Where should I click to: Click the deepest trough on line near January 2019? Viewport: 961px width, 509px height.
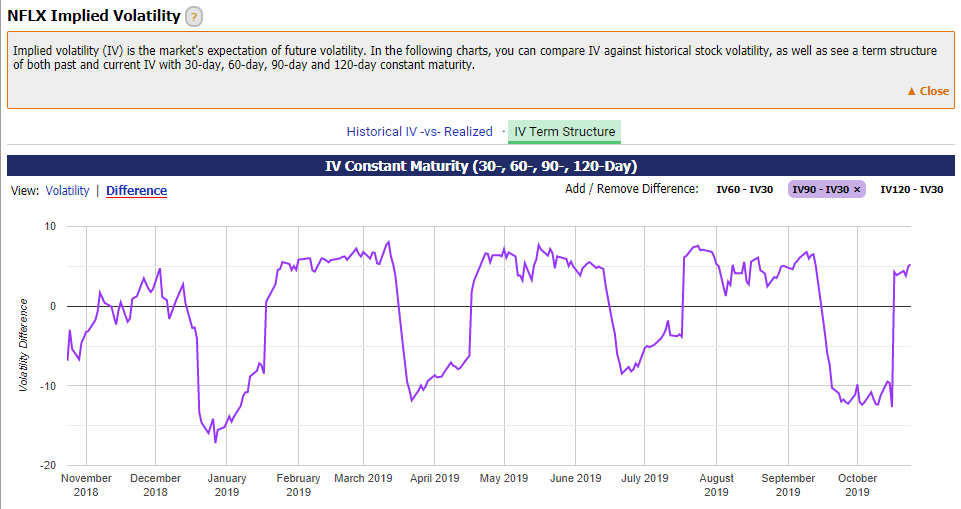point(215,441)
